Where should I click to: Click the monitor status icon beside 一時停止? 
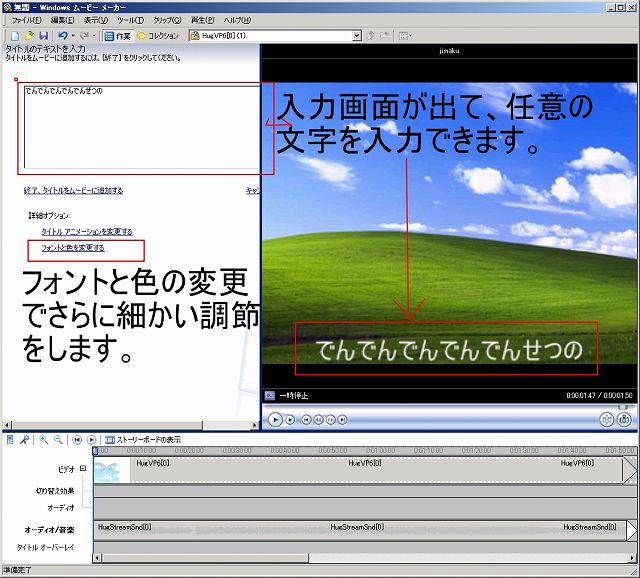270,395
